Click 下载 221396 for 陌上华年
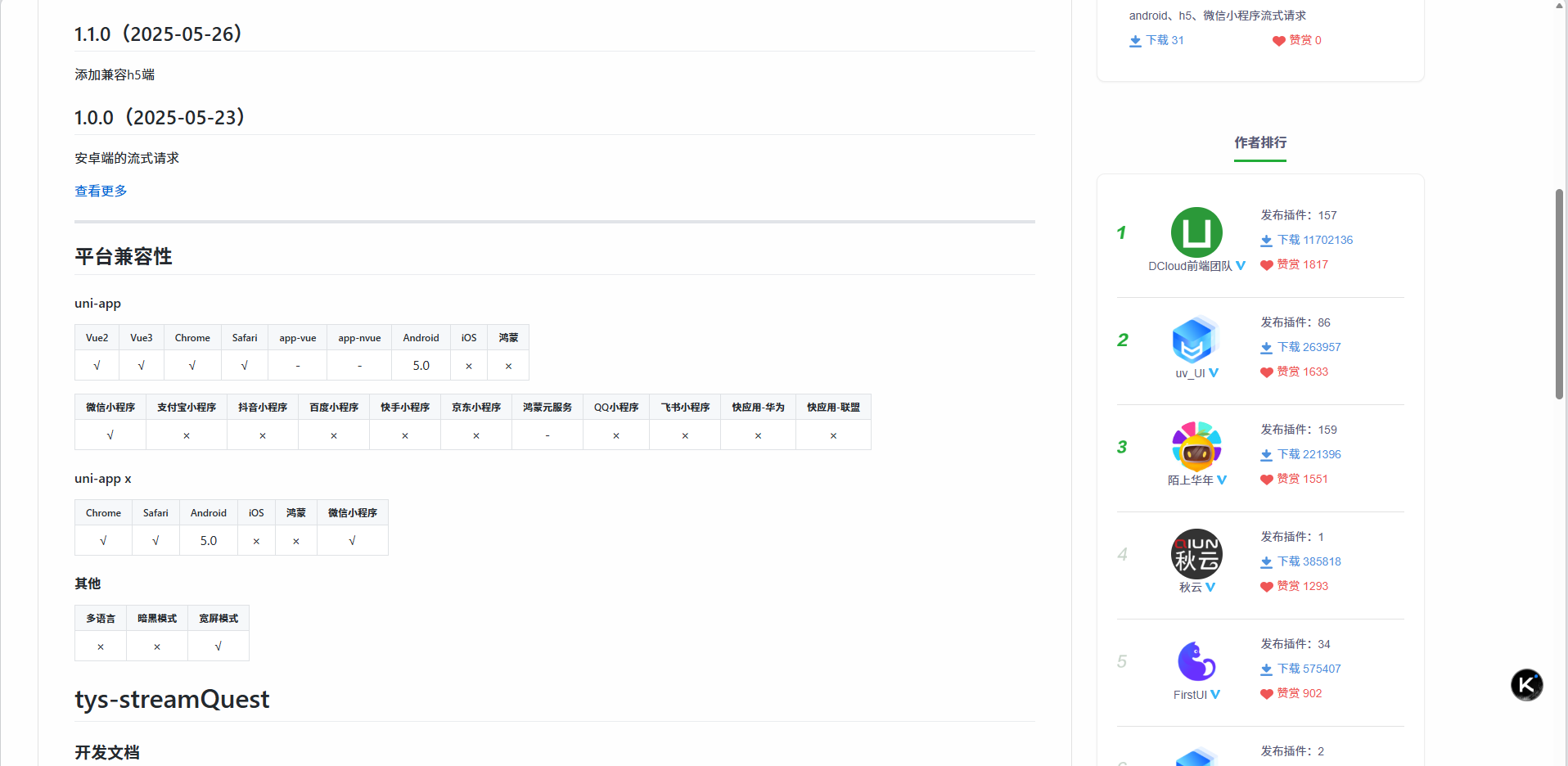1568x766 pixels. click(1309, 454)
